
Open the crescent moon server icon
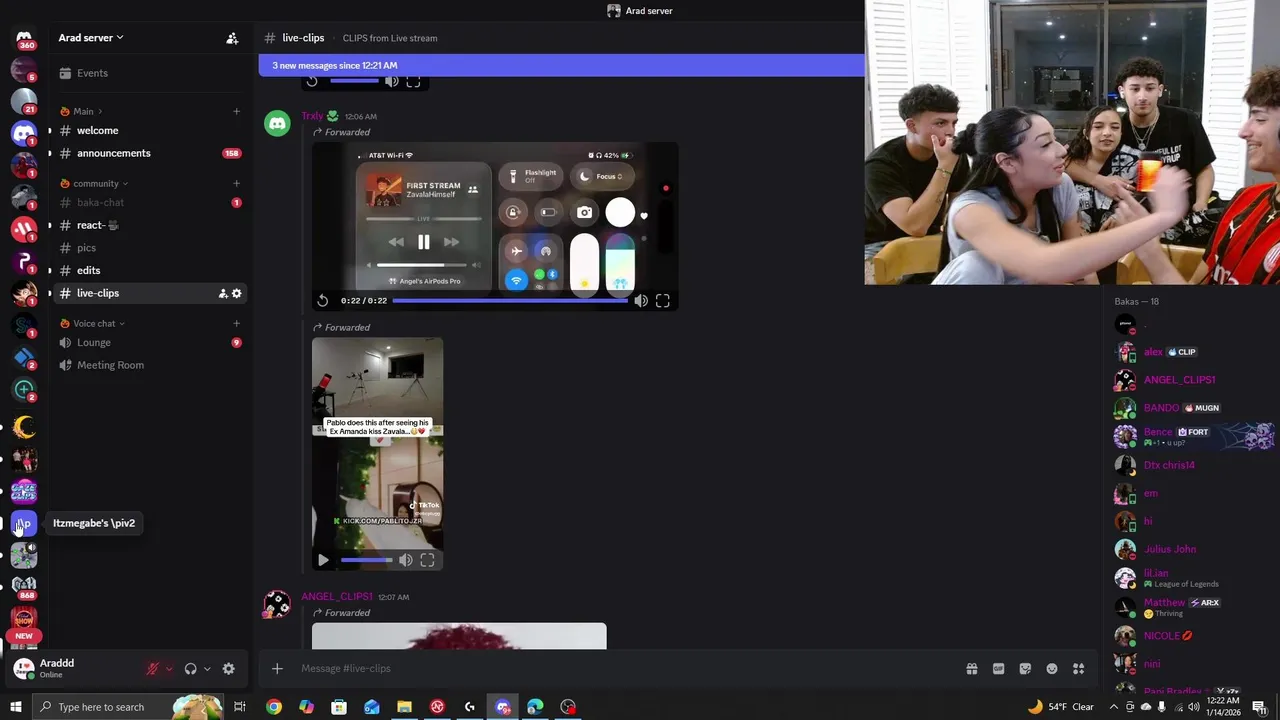tap(24, 427)
